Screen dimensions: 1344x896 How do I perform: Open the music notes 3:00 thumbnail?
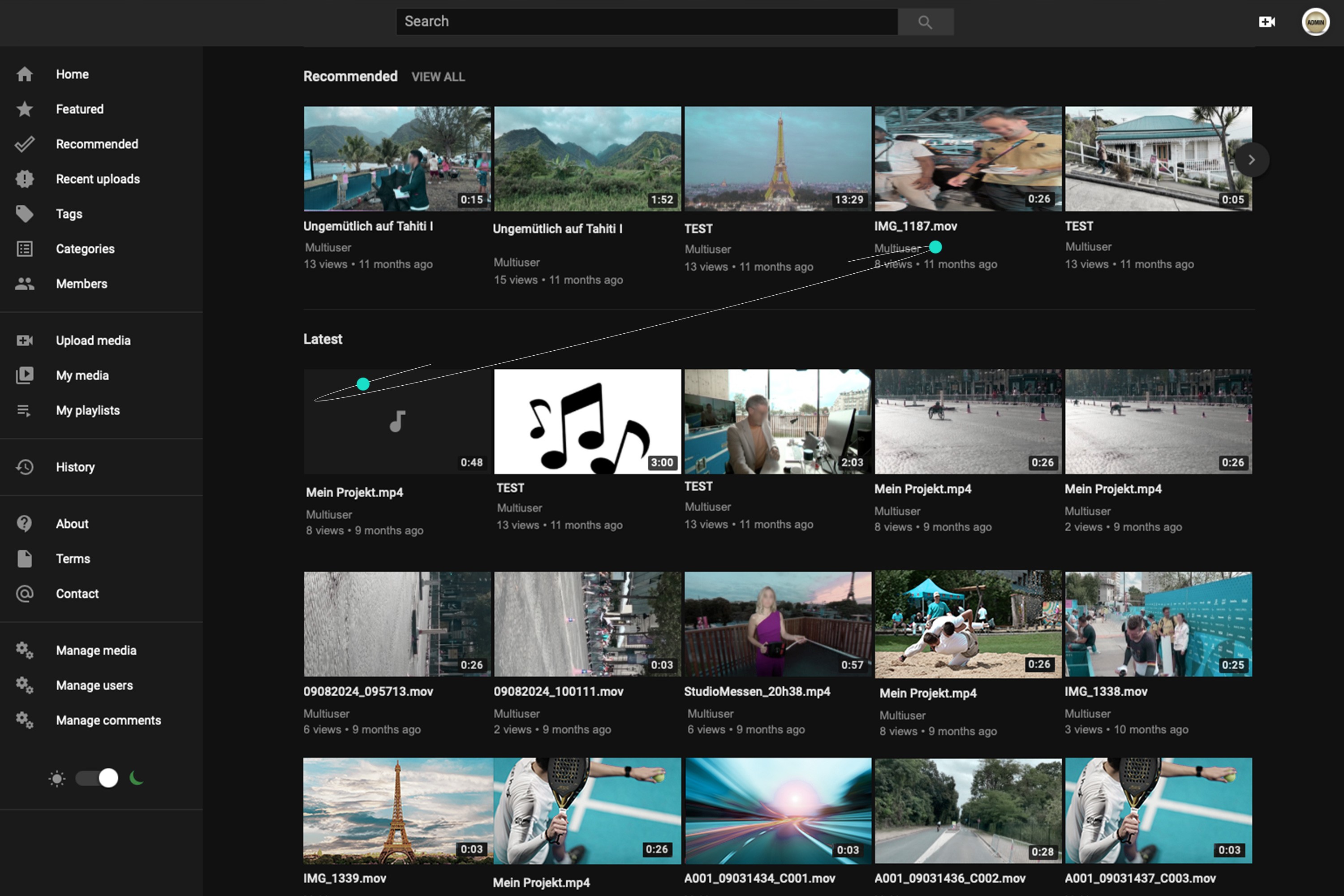[x=587, y=421]
